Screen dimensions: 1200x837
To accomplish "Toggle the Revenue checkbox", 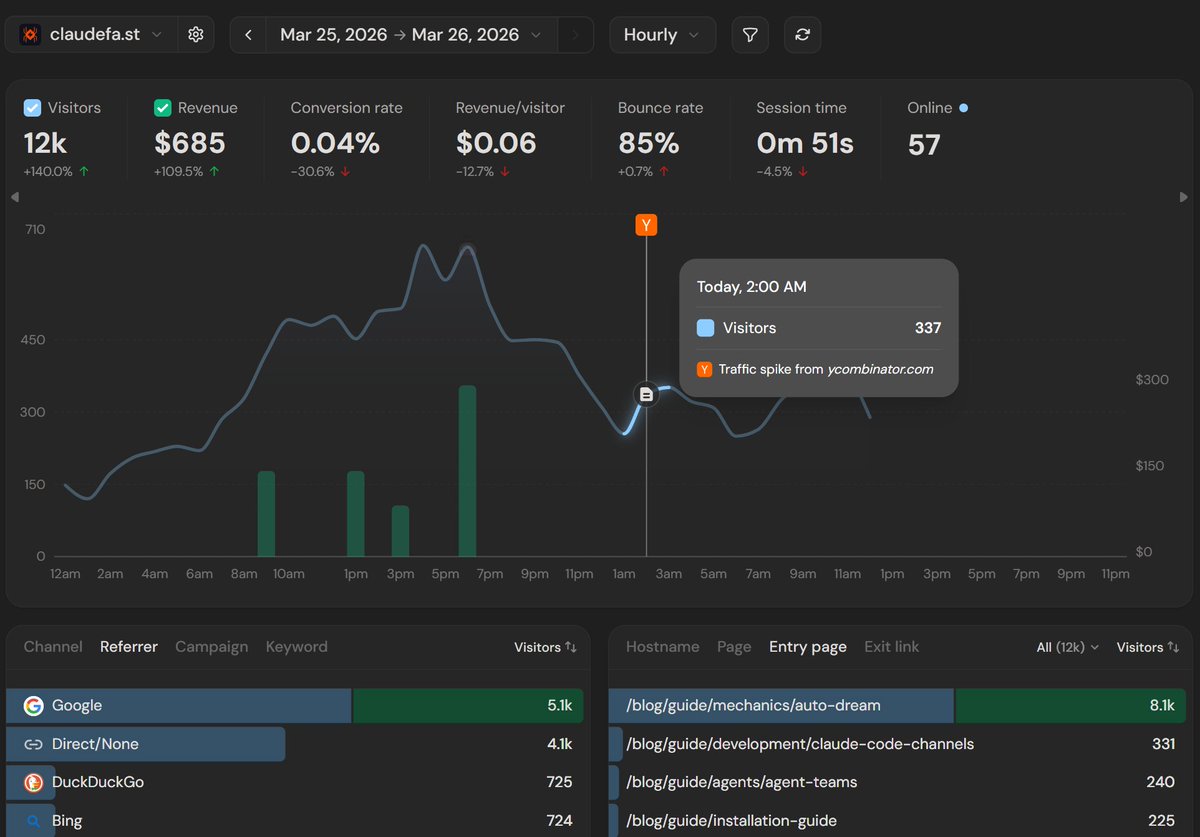I will [x=162, y=107].
